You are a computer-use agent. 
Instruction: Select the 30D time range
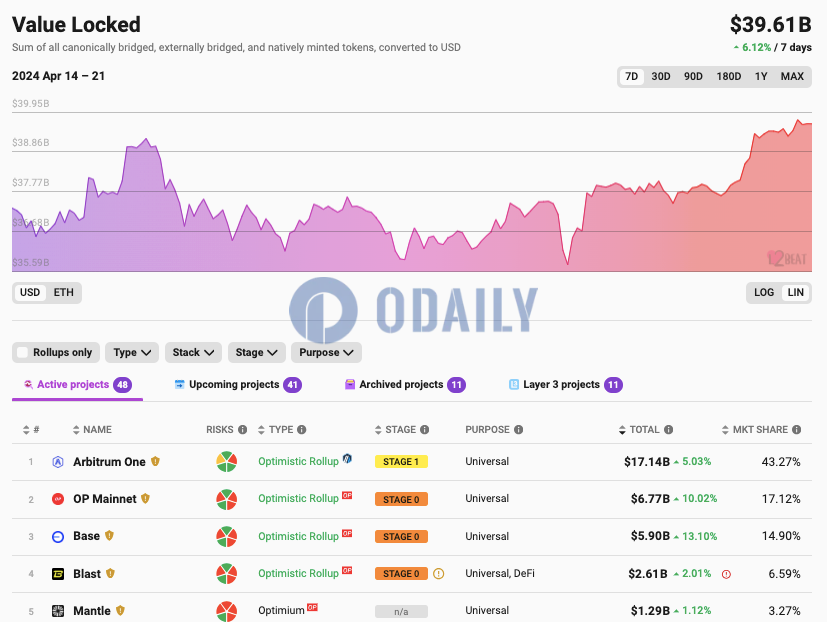click(x=660, y=76)
